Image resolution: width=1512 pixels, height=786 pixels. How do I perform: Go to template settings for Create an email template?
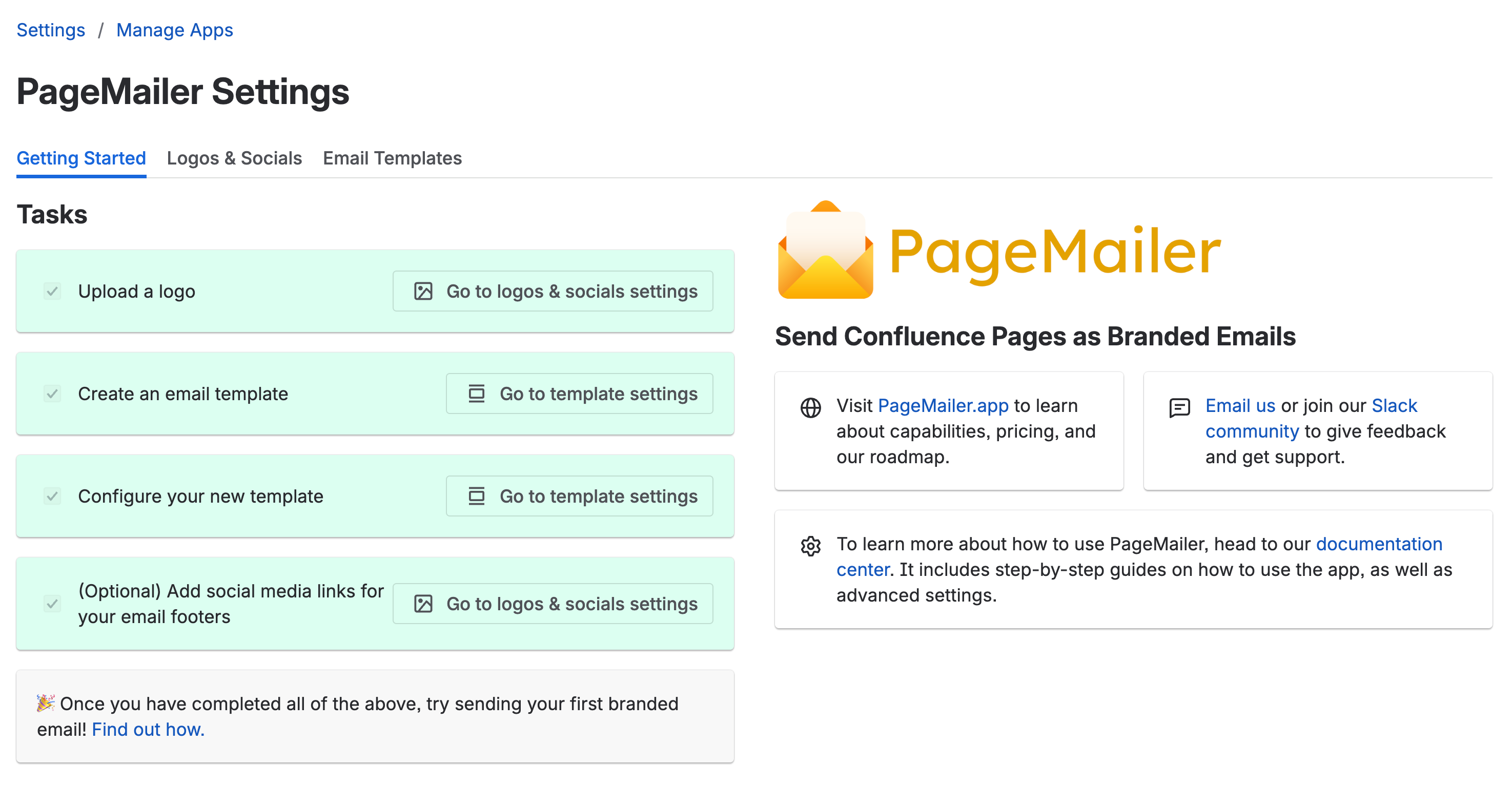[x=579, y=394]
